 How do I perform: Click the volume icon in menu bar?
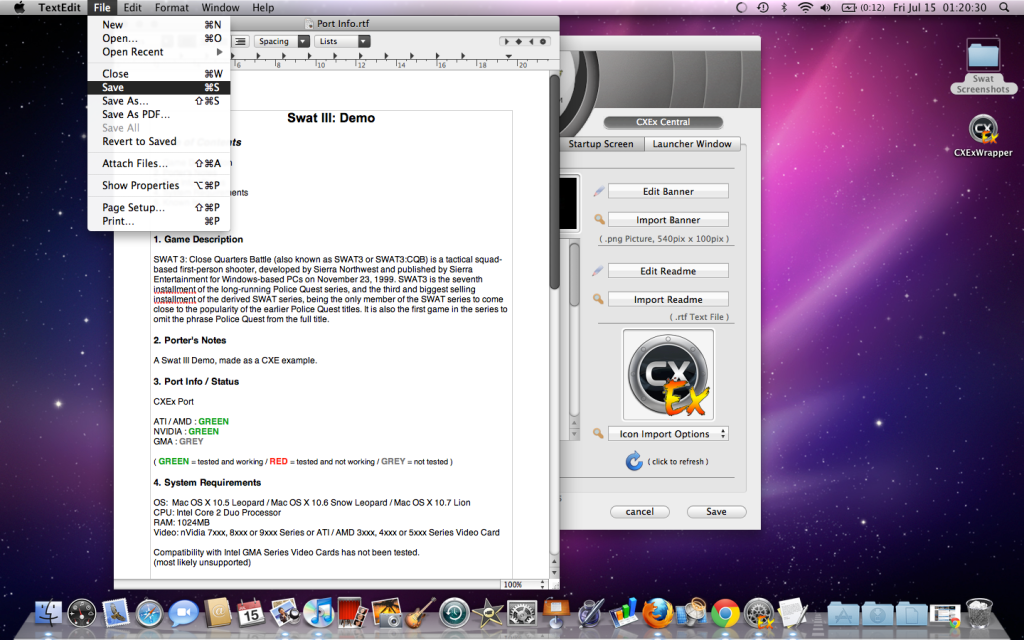[825, 8]
